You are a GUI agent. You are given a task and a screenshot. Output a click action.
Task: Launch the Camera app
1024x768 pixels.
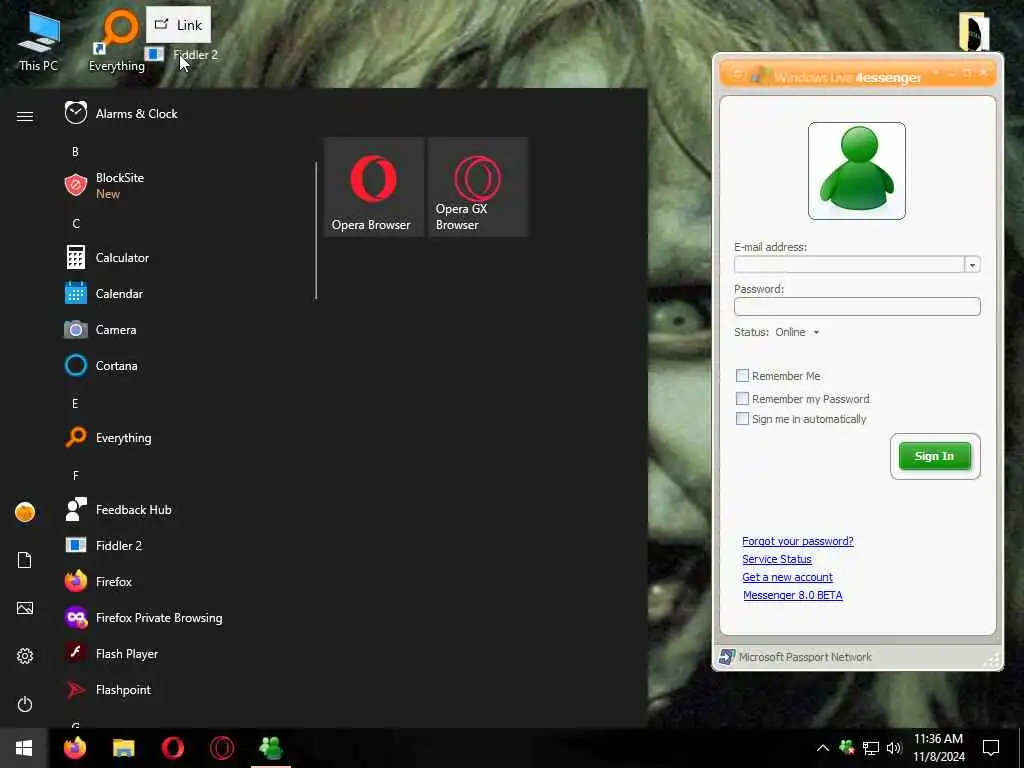[101, 330]
